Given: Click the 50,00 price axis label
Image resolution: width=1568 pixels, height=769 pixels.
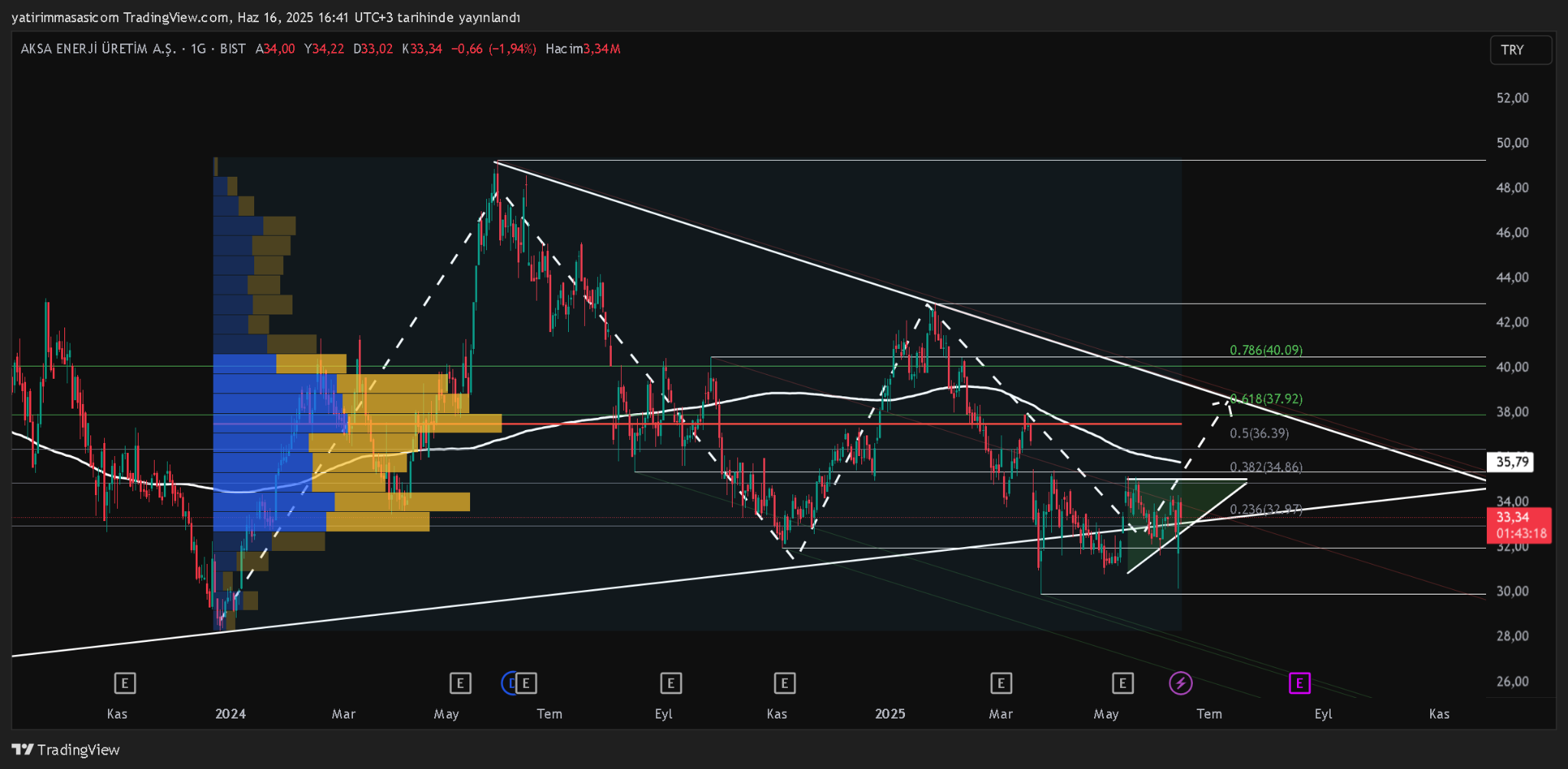Looking at the screenshot, I should 1512,143.
